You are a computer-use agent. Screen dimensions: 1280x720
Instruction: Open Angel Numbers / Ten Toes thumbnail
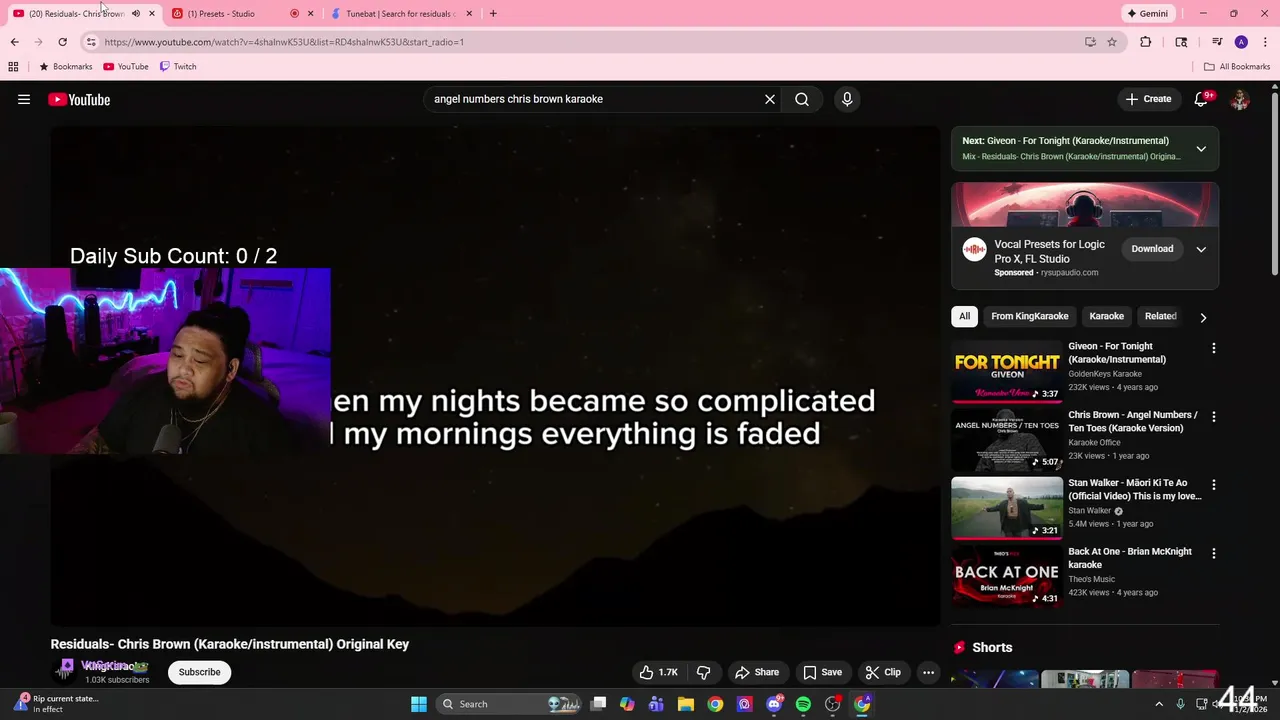pyautogui.click(x=1007, y=439)
